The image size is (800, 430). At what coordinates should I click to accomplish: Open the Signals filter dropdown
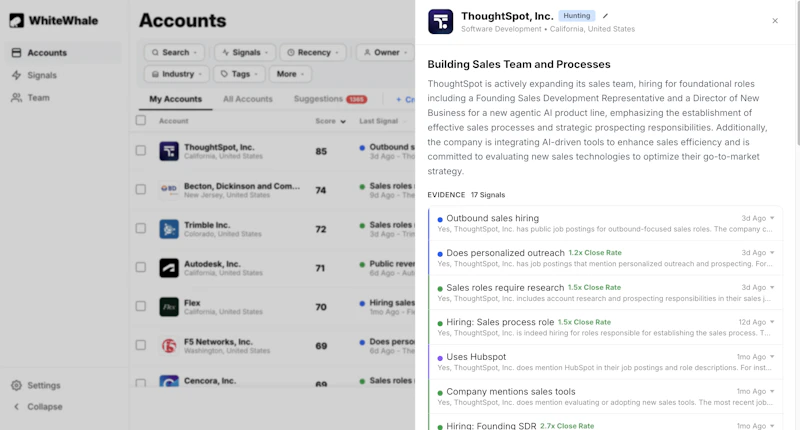click(x=245, y=52)
